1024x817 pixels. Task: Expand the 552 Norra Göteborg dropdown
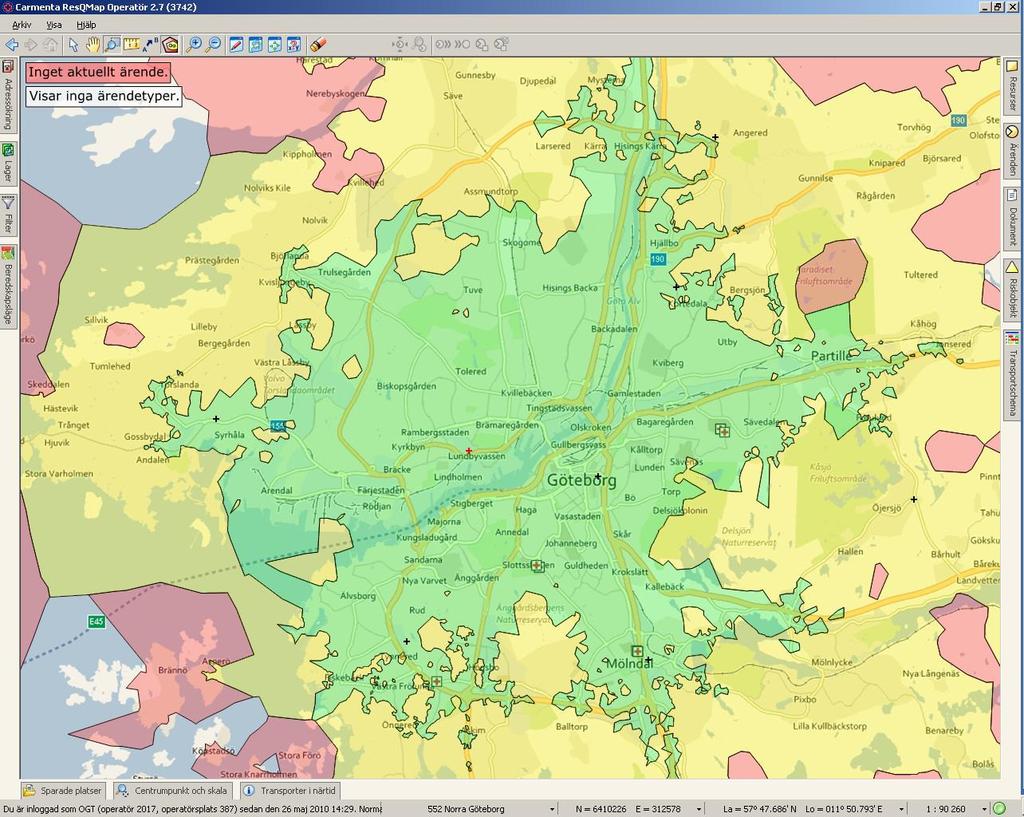coord(552,810)
